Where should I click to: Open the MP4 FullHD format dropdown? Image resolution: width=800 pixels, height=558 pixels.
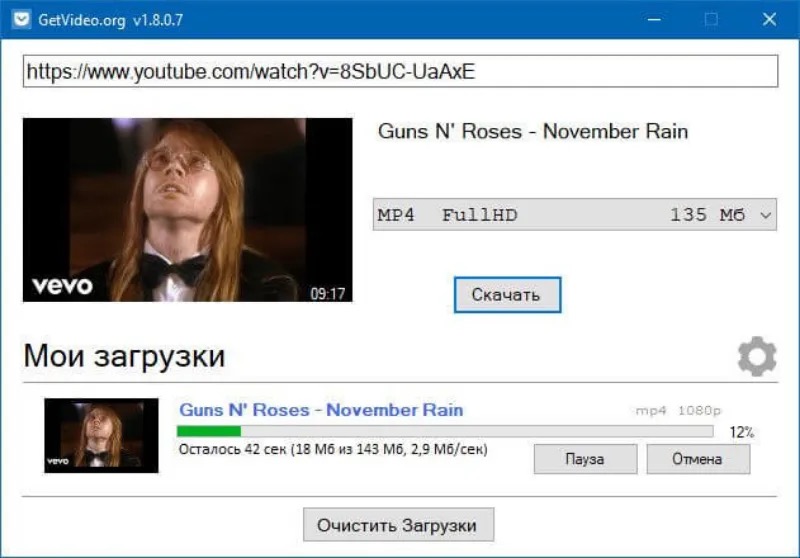tap(574, 215)
